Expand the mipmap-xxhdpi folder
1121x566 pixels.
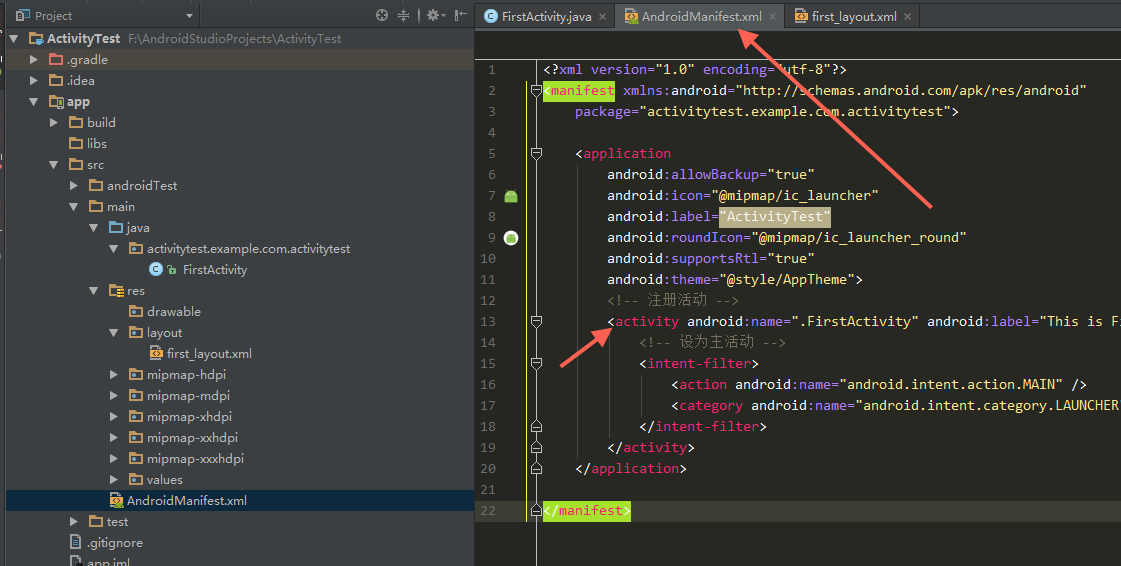[x=114, y=437]
